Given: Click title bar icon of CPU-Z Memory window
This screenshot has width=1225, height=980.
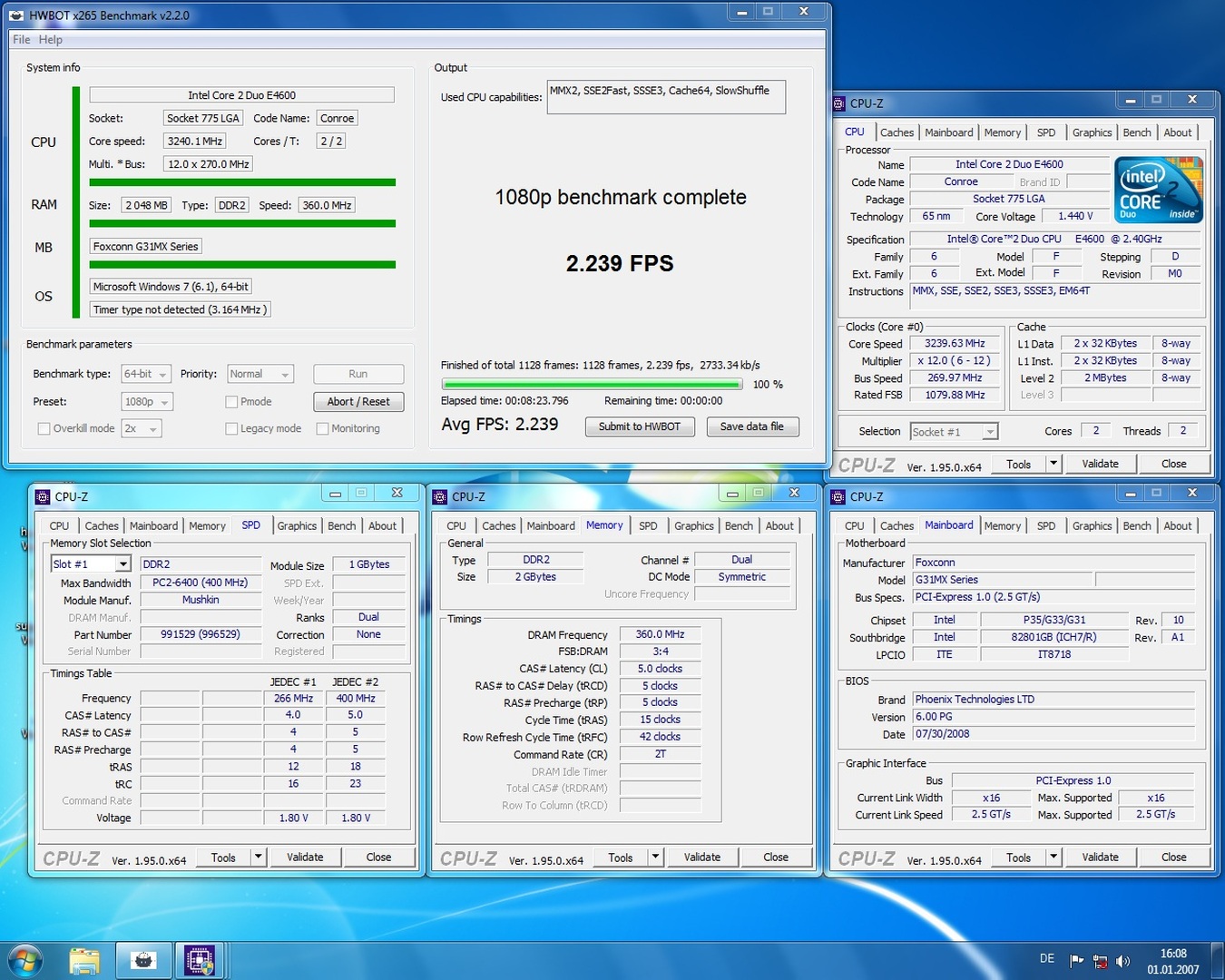Looking at the screenshot, I should [x=440, y=496].
